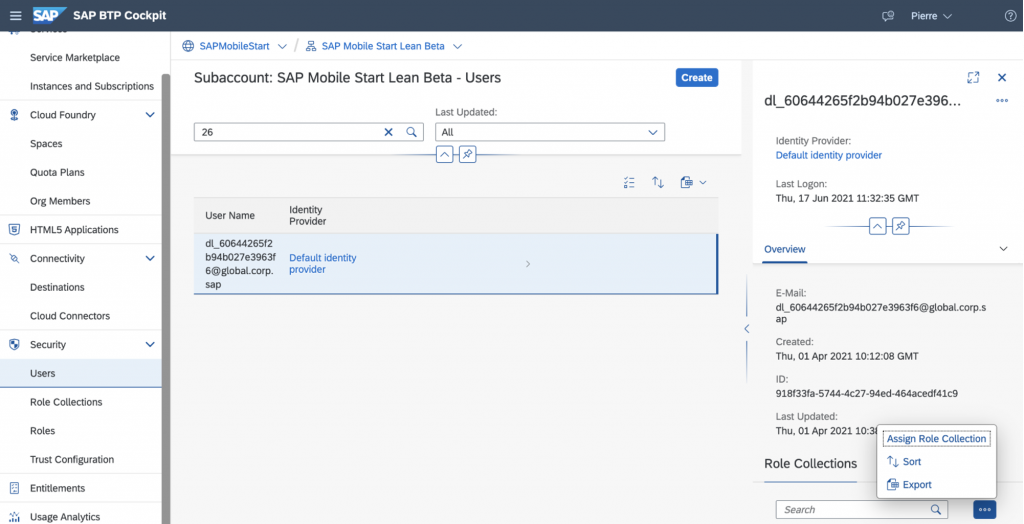
Task: Open the feedback chat icon in header
Action: pos(887,16)
